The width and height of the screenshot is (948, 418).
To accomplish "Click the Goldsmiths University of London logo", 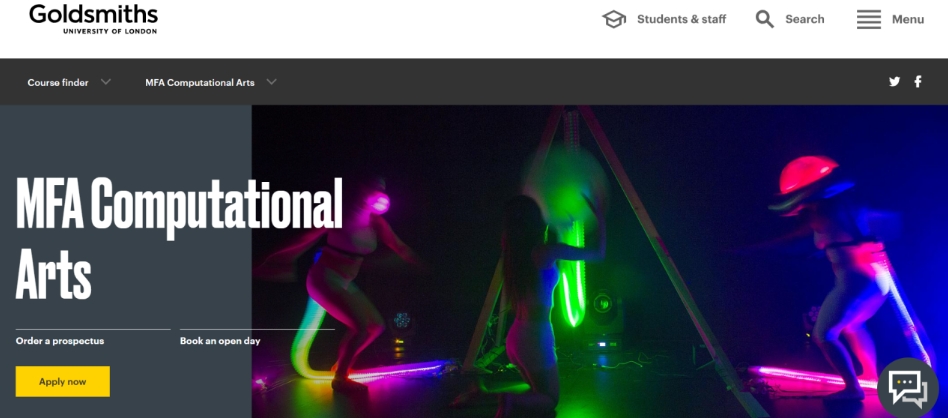I will point(94,19).
